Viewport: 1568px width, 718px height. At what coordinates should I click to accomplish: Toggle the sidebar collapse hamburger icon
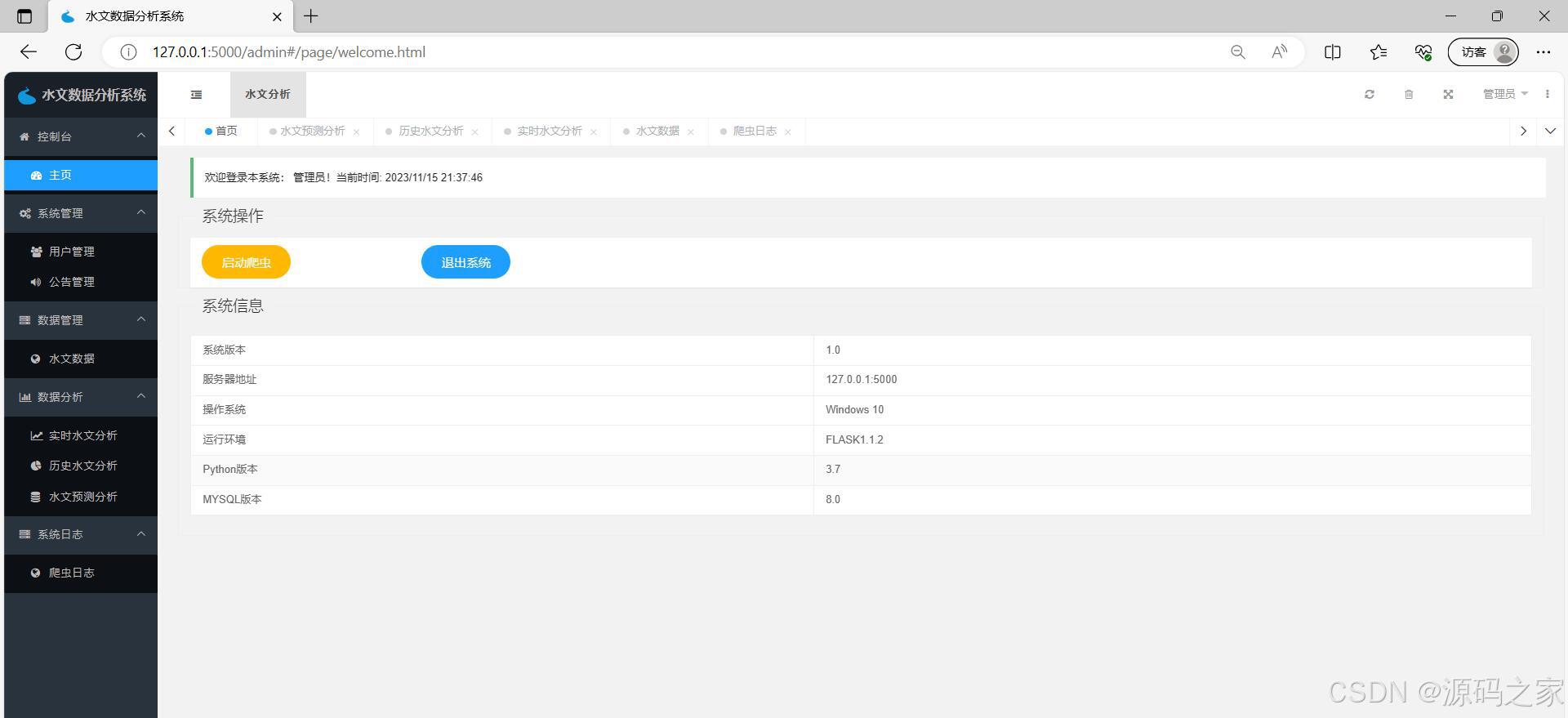tap(196, 95)
